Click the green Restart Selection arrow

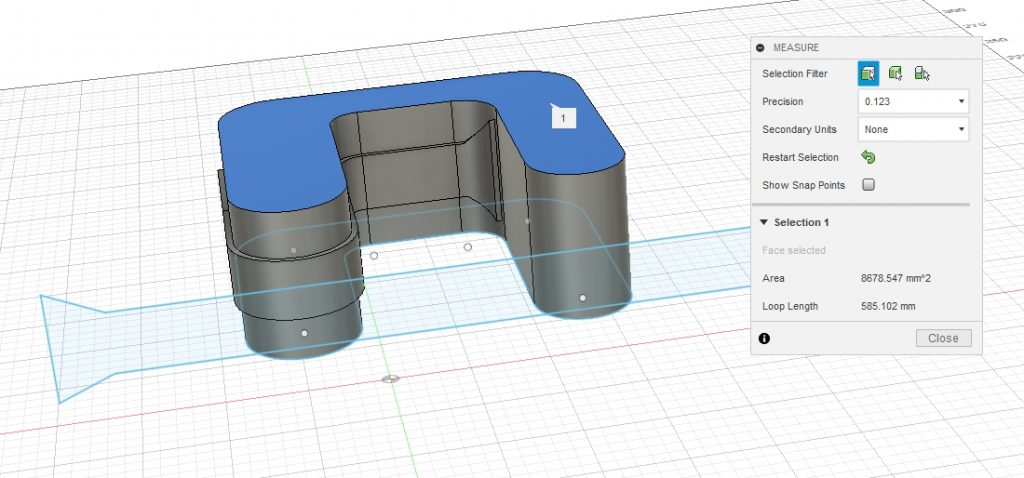pos(868,157)
